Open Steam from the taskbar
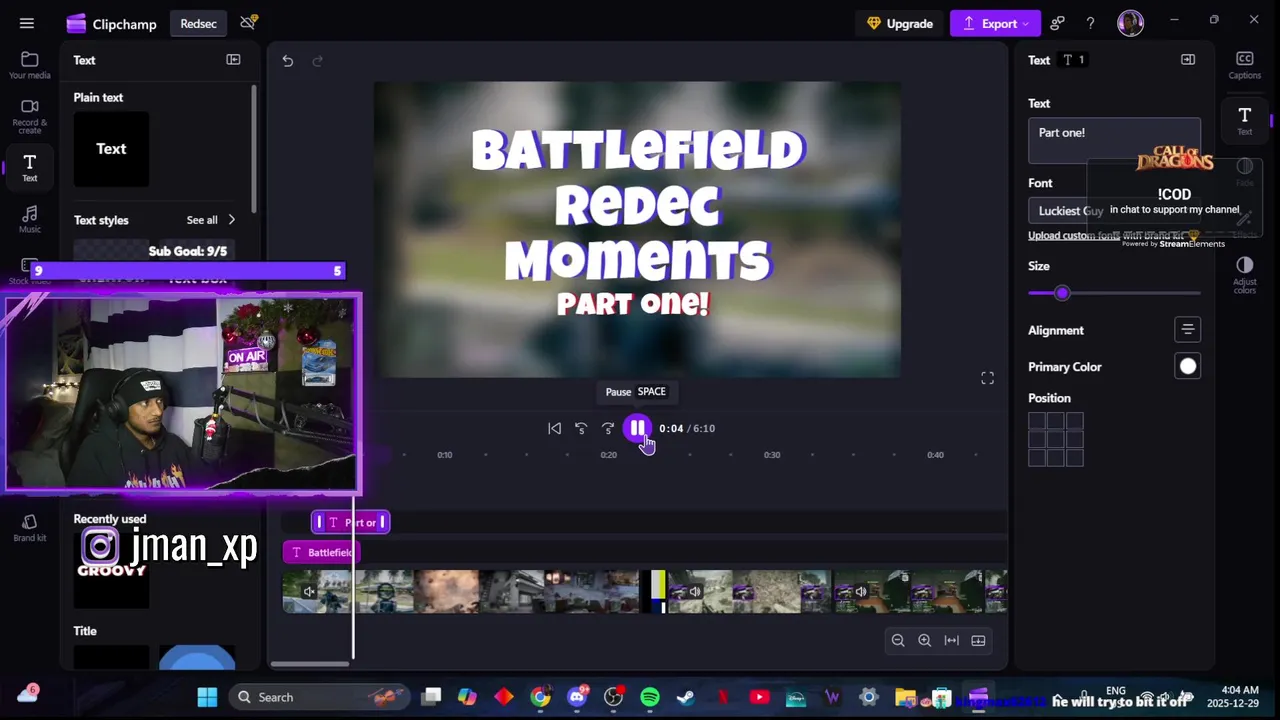The height and width of the screenshot is (720, 1280). (686, 697)
